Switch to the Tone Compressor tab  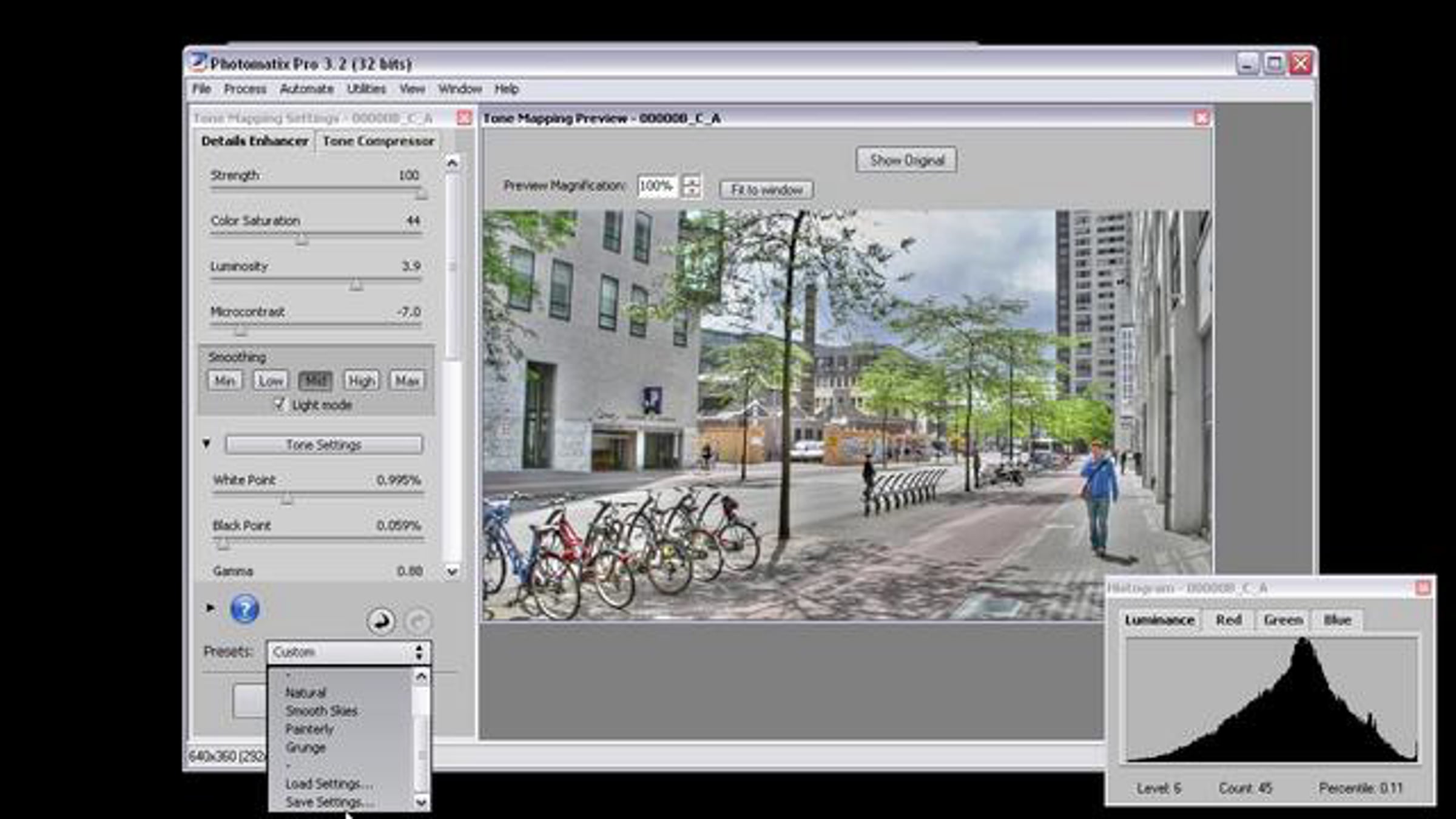click(378, 141)
